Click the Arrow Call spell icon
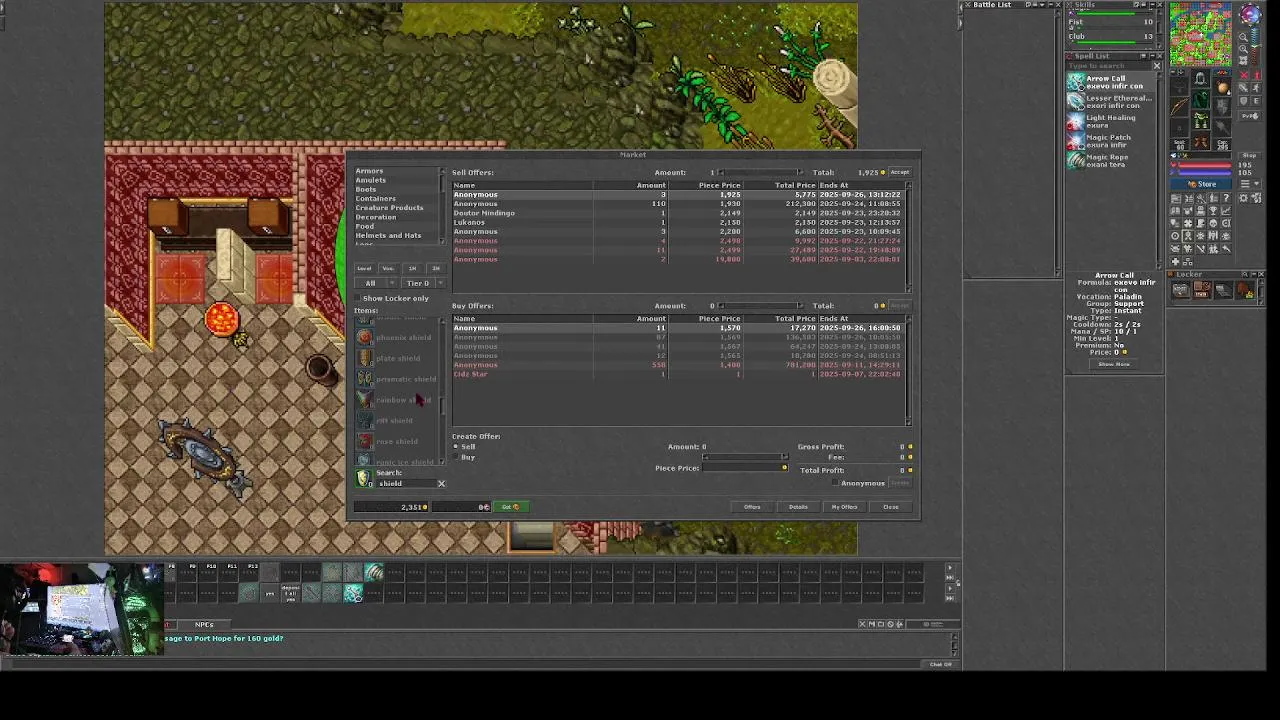The width and height of the screenshot is (1280, 720). (x=1076, y=82)
